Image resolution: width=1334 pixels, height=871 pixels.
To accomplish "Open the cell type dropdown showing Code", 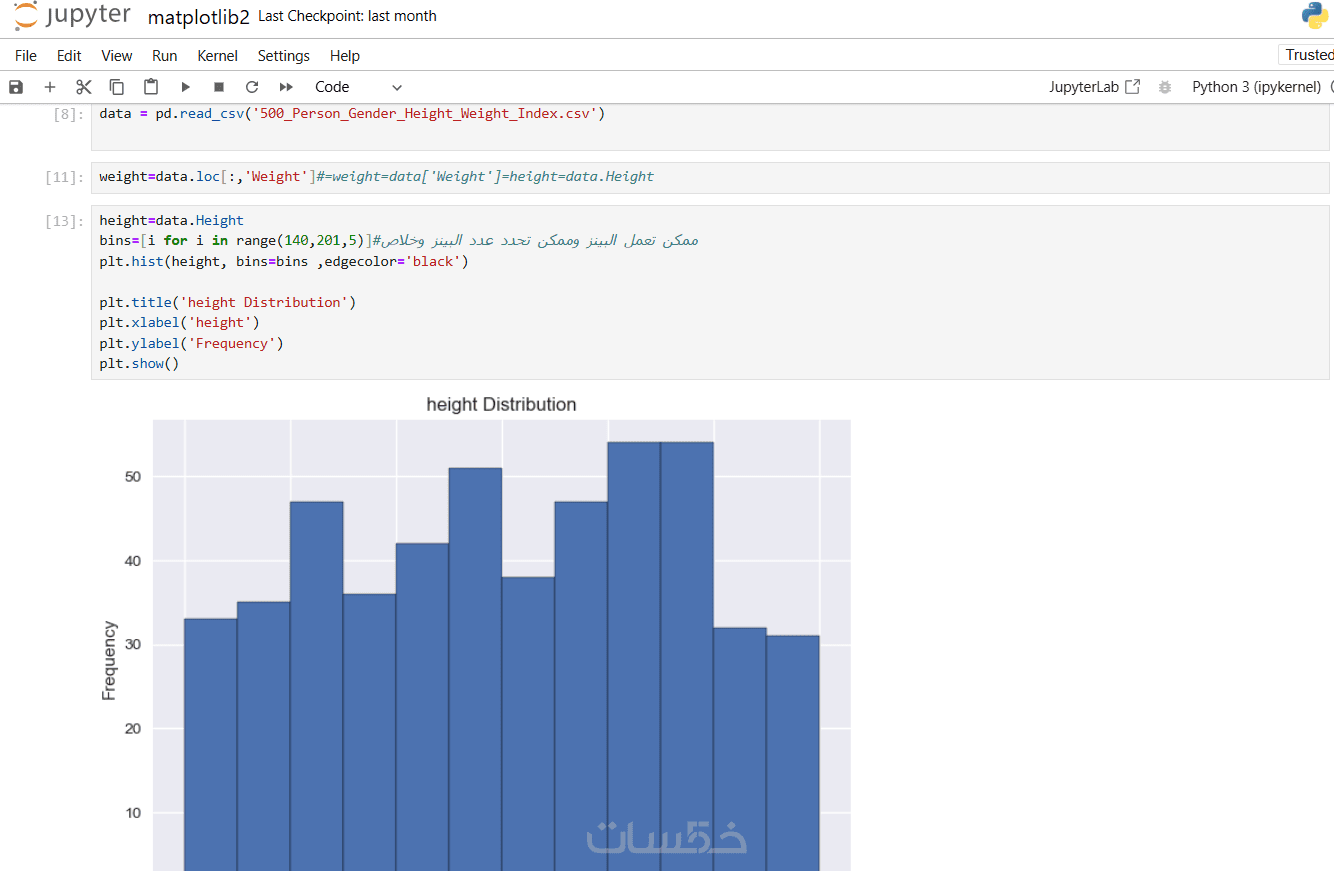I will 358,87.
